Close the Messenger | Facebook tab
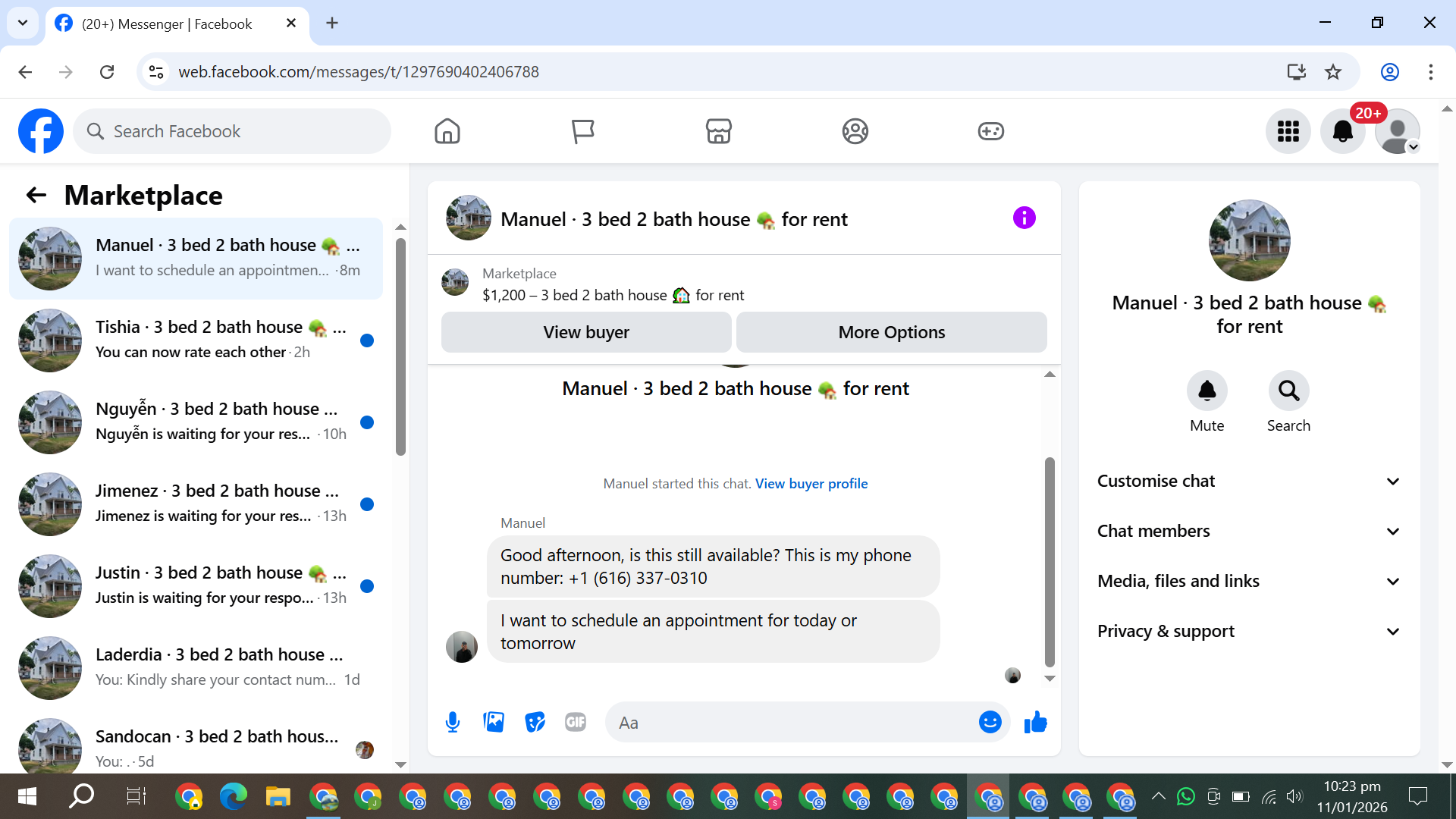 pyautogui.click(x=290, y=24)
